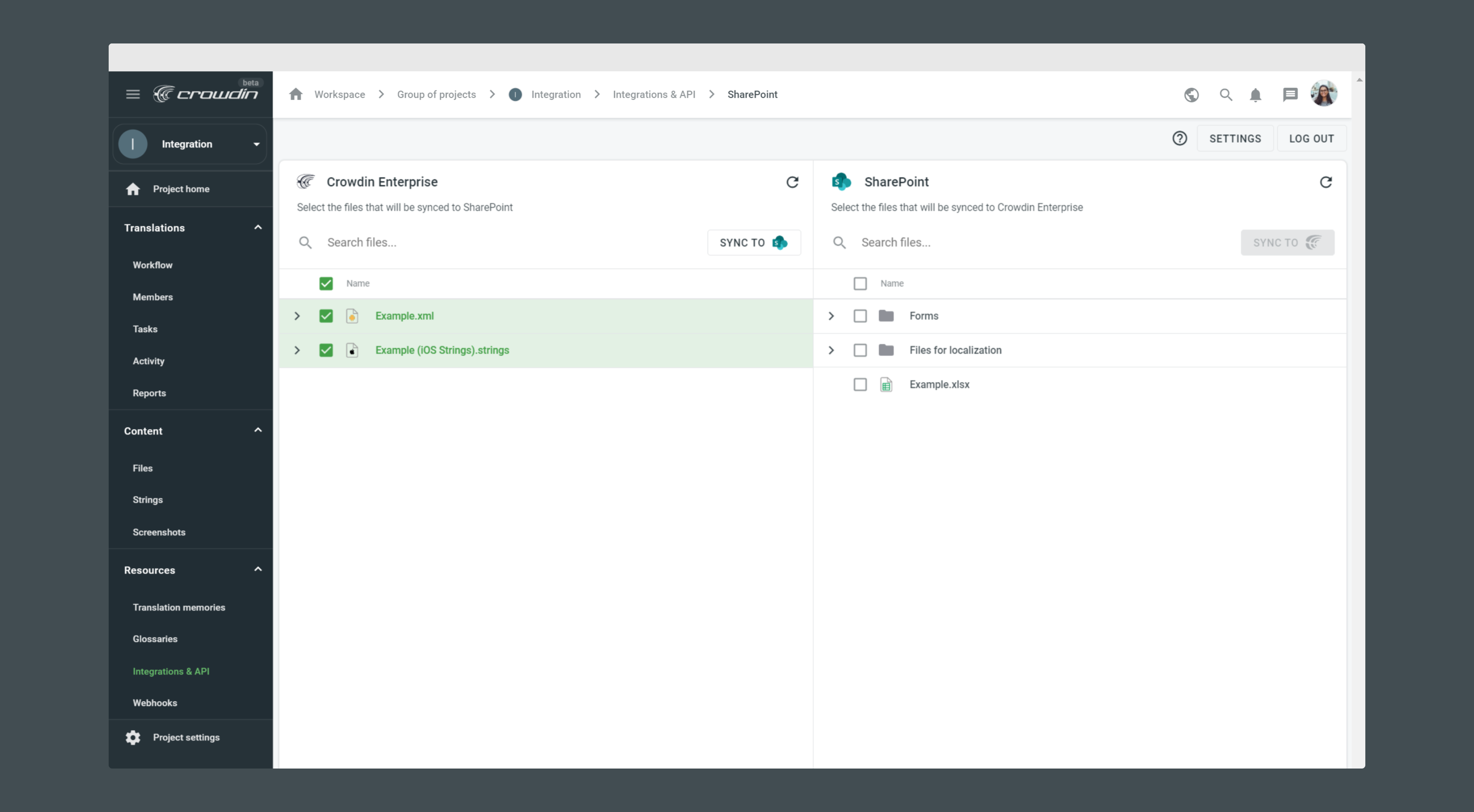The width and height of the screenshot is (1474, 812).
Task: Open Translation memories
Action: (179, 607)
